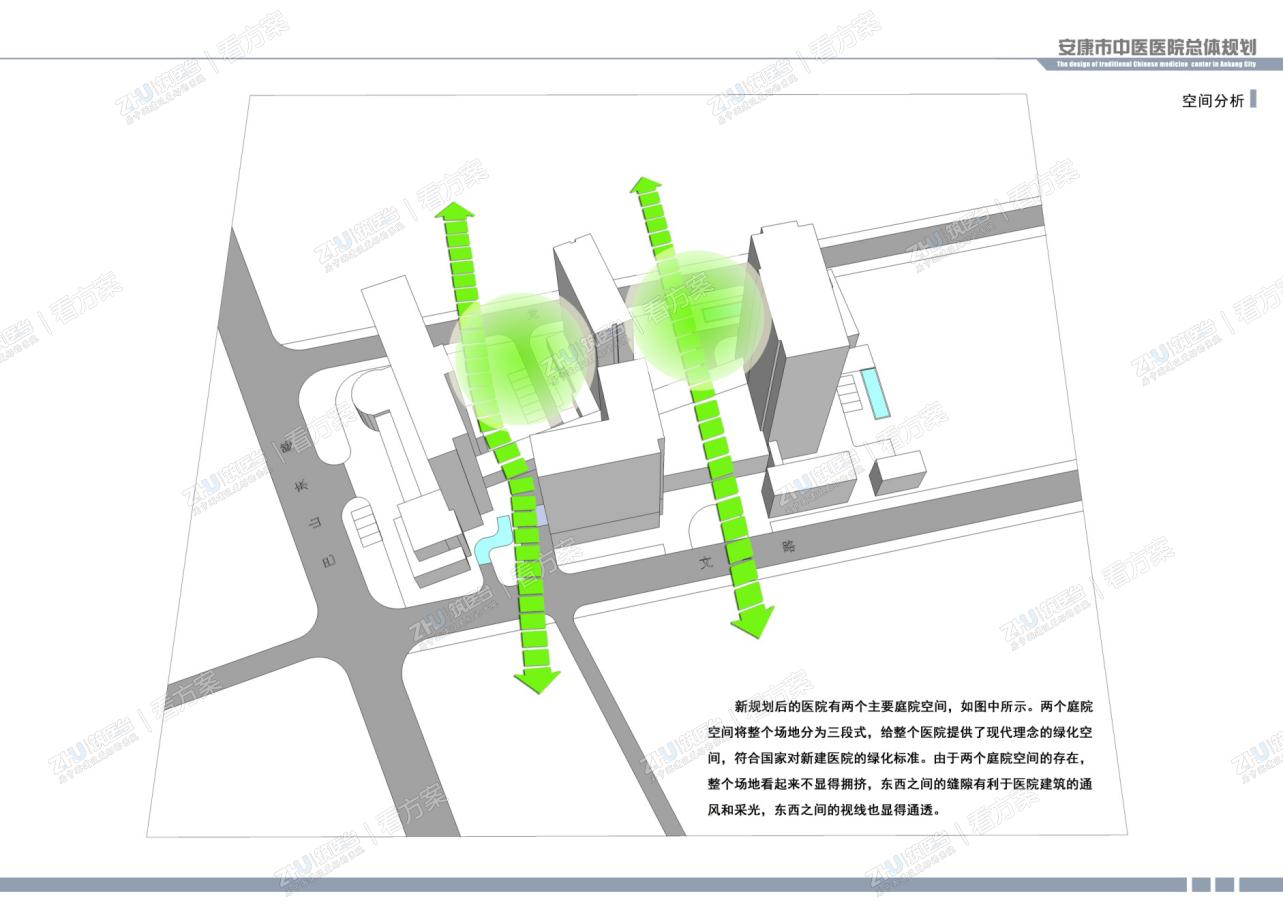The width and height of the screenshot is (1283, 907).
Task: Click the 空间分析 section label
Action: [1212, 101]
